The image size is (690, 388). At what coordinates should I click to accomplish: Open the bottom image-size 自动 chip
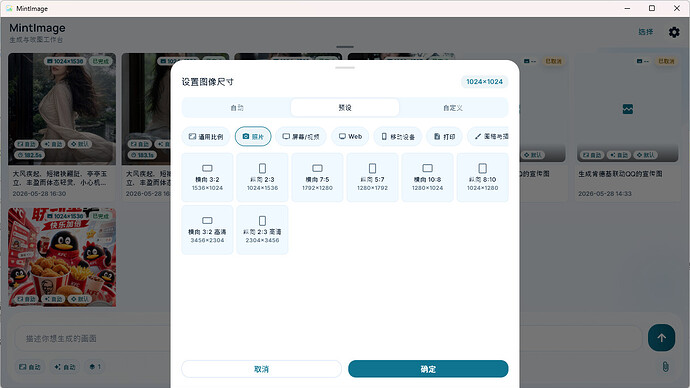click(x=29, y=367)
